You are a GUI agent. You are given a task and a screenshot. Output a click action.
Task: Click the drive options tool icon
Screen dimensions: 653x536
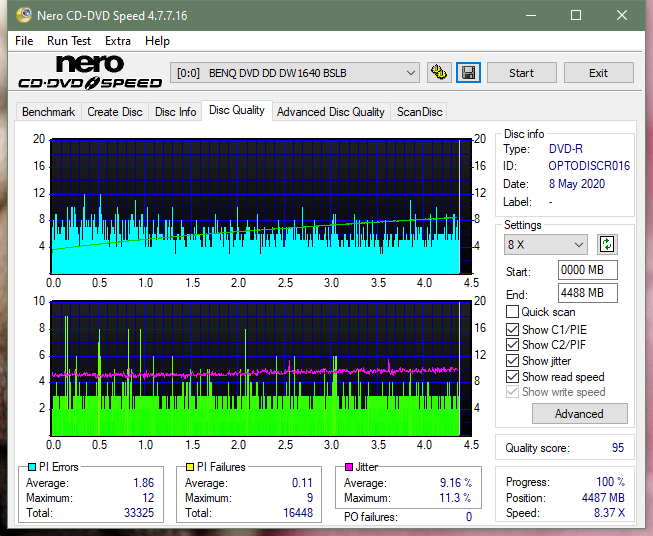pos(439,73)
